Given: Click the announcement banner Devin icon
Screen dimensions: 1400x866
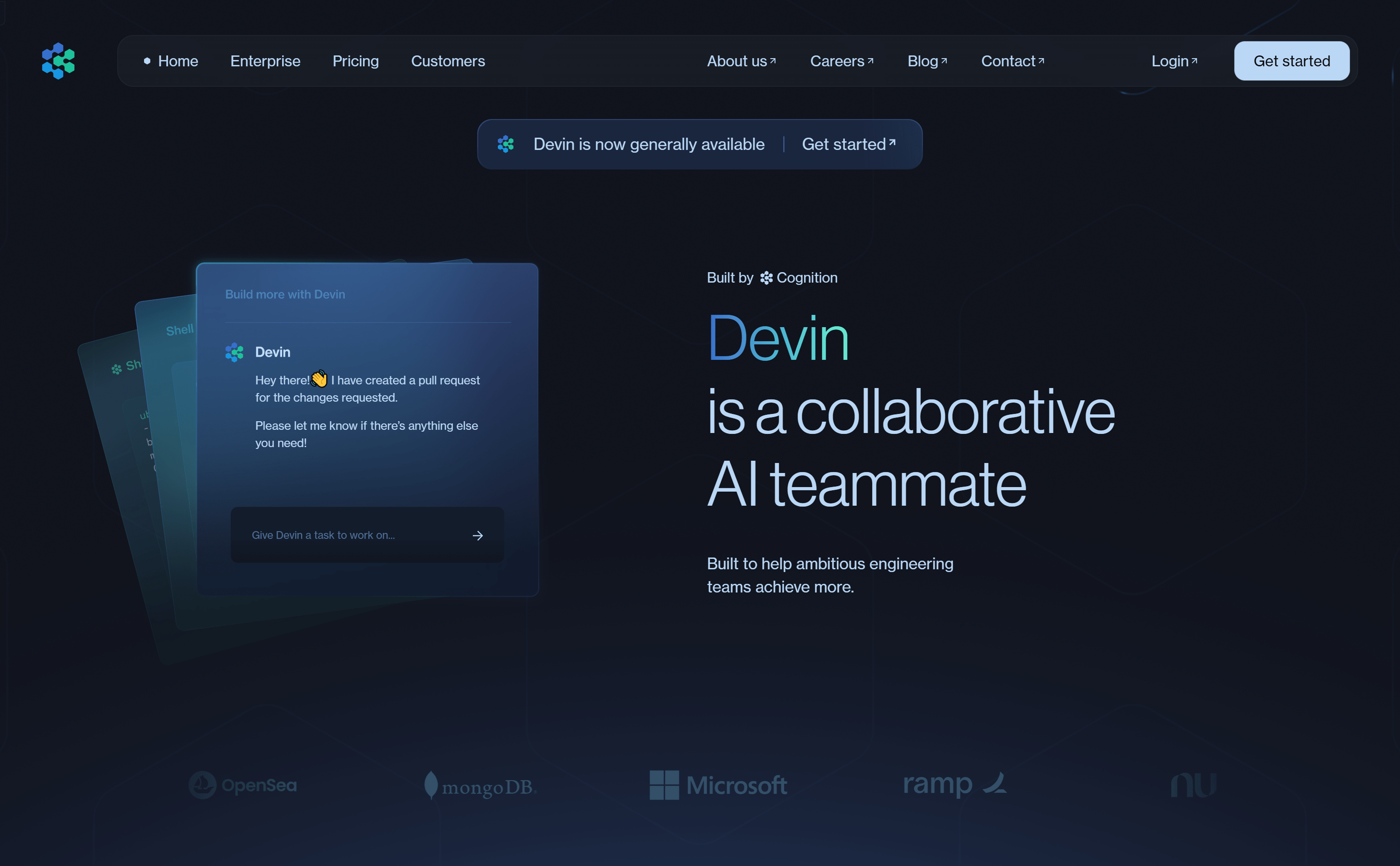Looking at the screenshot, I should point(508,143).
